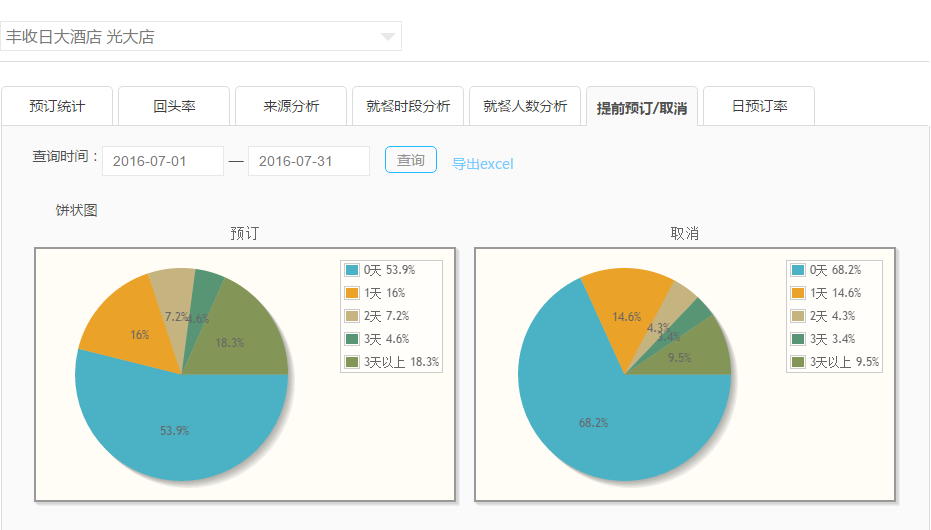Click the 查询时间 label
Image resolution: width=931 pixels, height=530 pixels.
point(65,157)
